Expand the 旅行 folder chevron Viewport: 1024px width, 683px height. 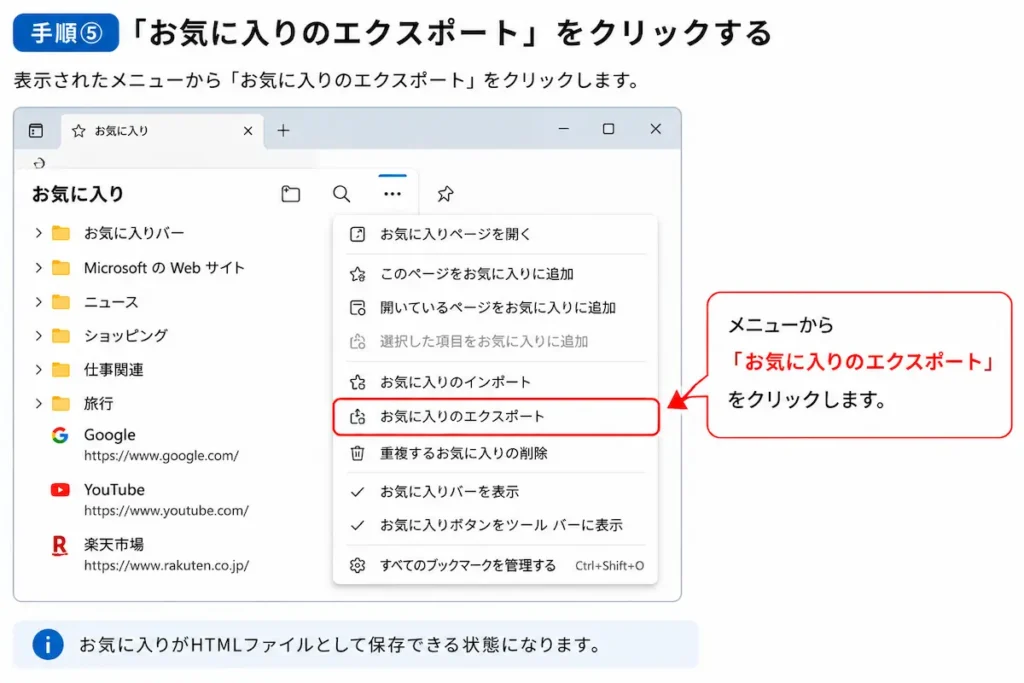[39, 404]
